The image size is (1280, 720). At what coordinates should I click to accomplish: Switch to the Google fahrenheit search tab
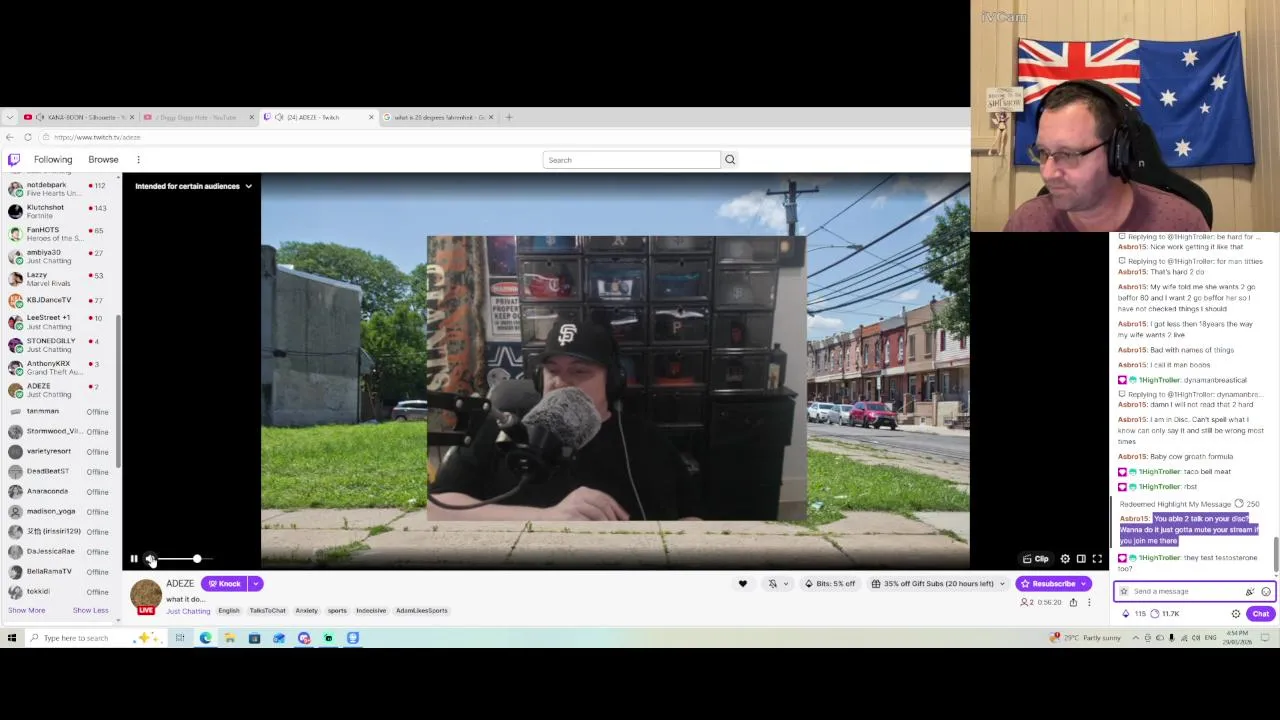pyautogui.click(x=438, y=117)
